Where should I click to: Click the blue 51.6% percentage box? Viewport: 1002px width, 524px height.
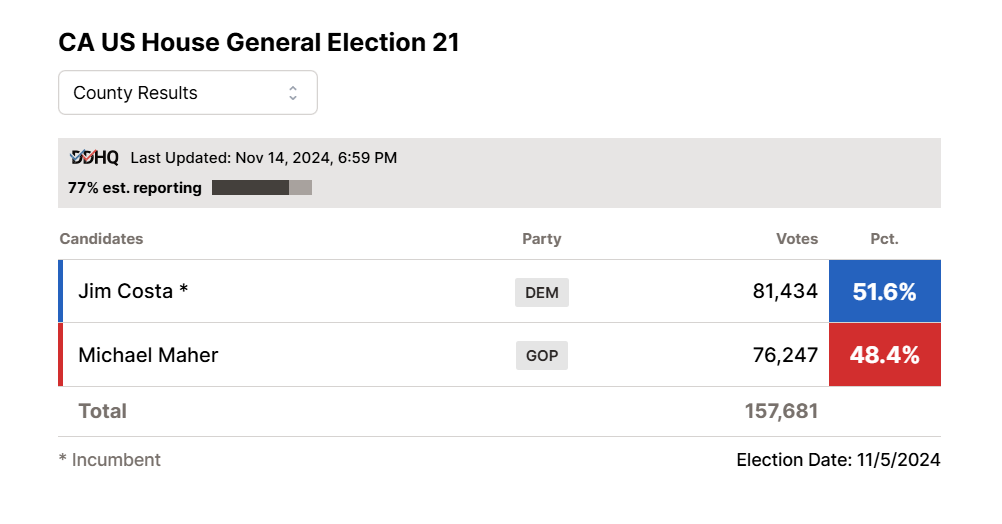884,292
